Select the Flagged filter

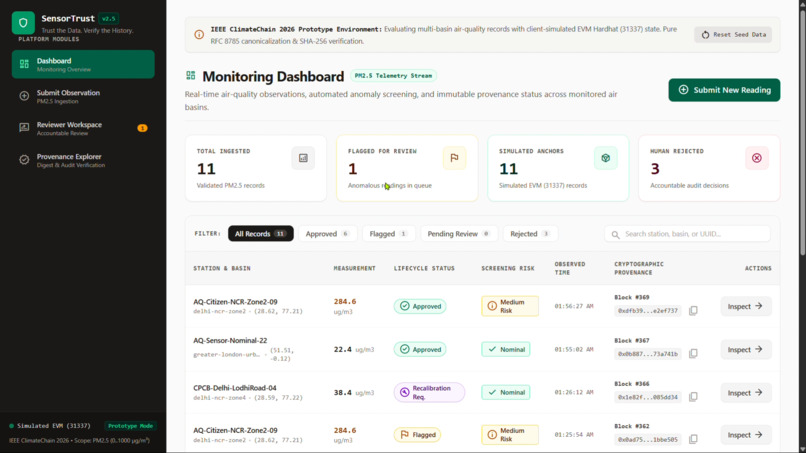click(388, 233)
